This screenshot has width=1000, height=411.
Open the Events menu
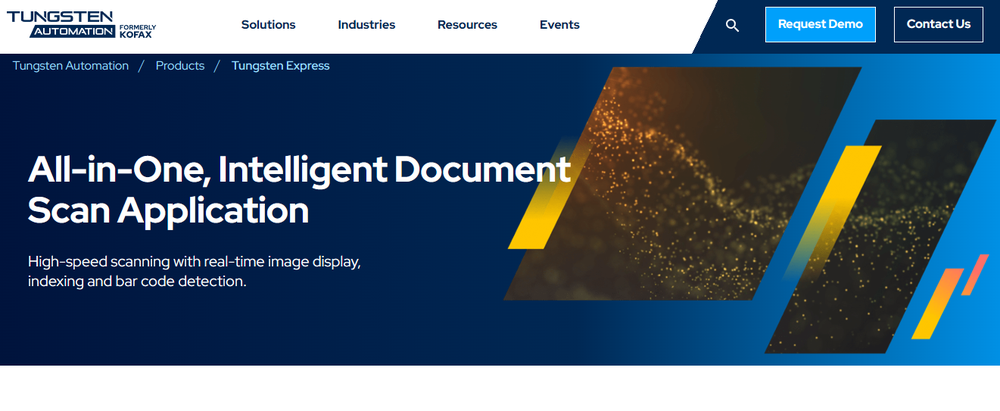(x=560, y=25)
